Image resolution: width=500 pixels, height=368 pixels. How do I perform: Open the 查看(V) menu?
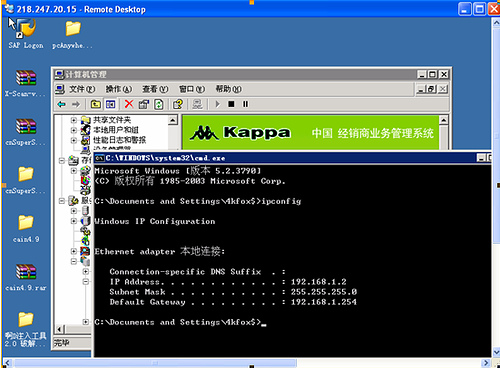tap(155, 89)
